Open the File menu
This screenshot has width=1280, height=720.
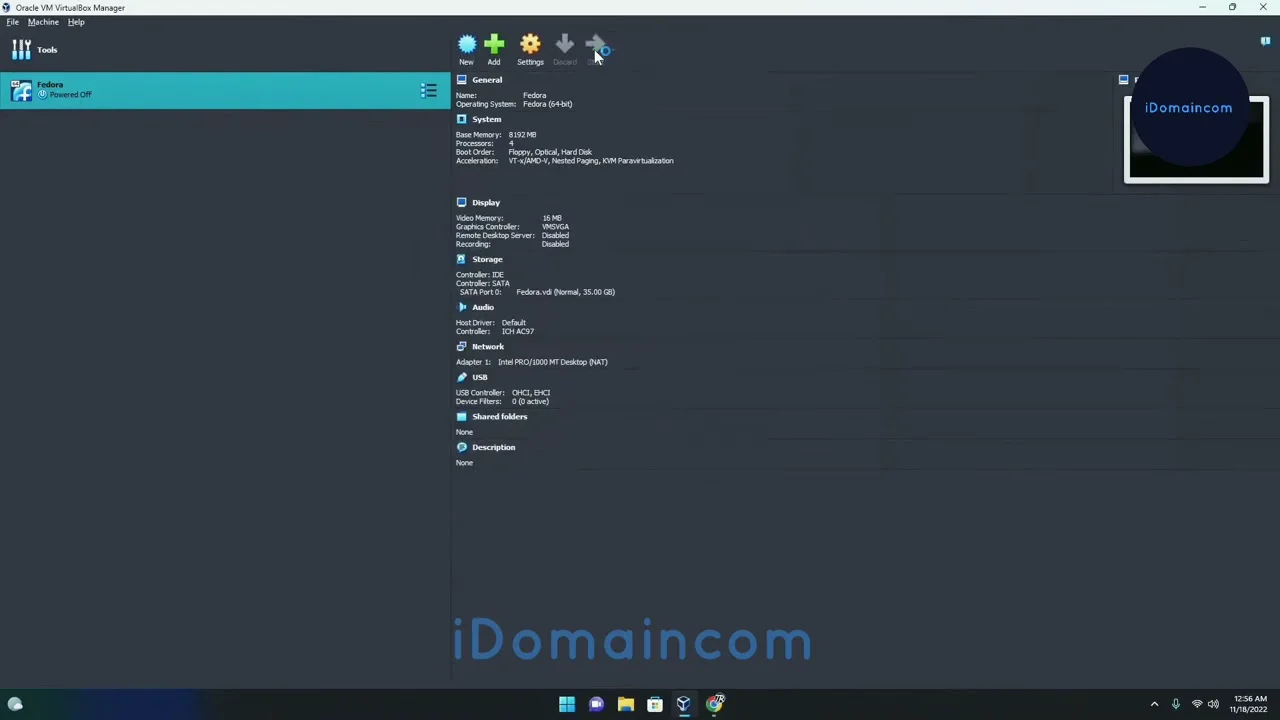coord(13,22)
